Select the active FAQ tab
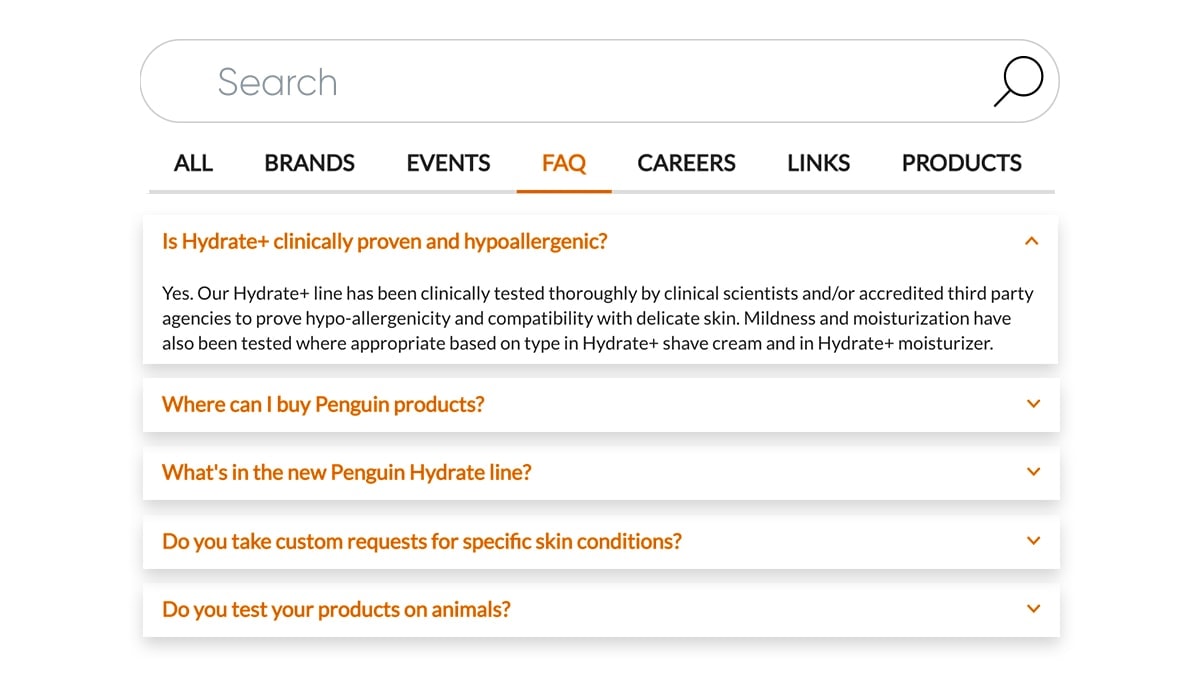The image size is (1200, 675). click(564, 163)
